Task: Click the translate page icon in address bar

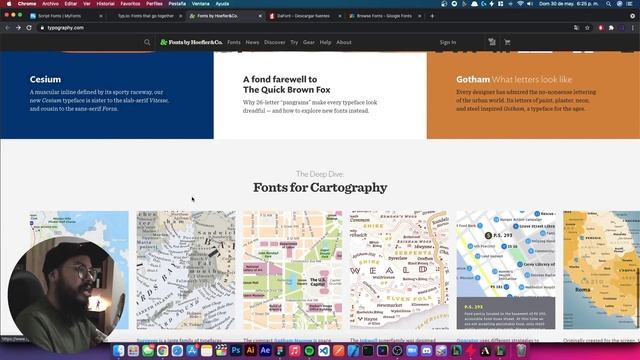Action: [576, 28]
